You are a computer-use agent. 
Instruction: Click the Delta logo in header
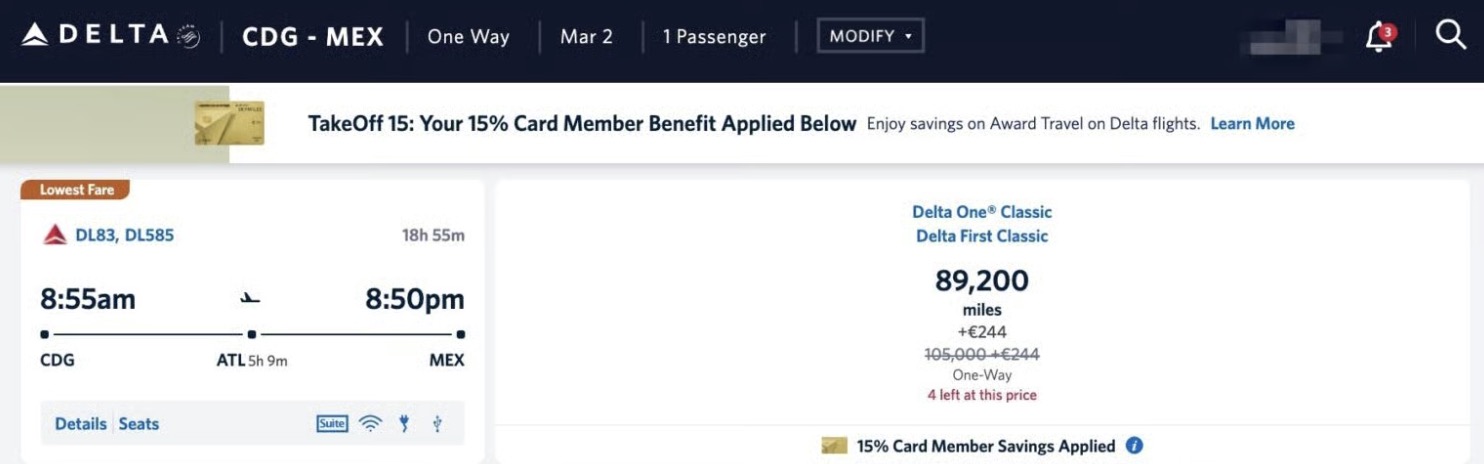pos(110,36)
